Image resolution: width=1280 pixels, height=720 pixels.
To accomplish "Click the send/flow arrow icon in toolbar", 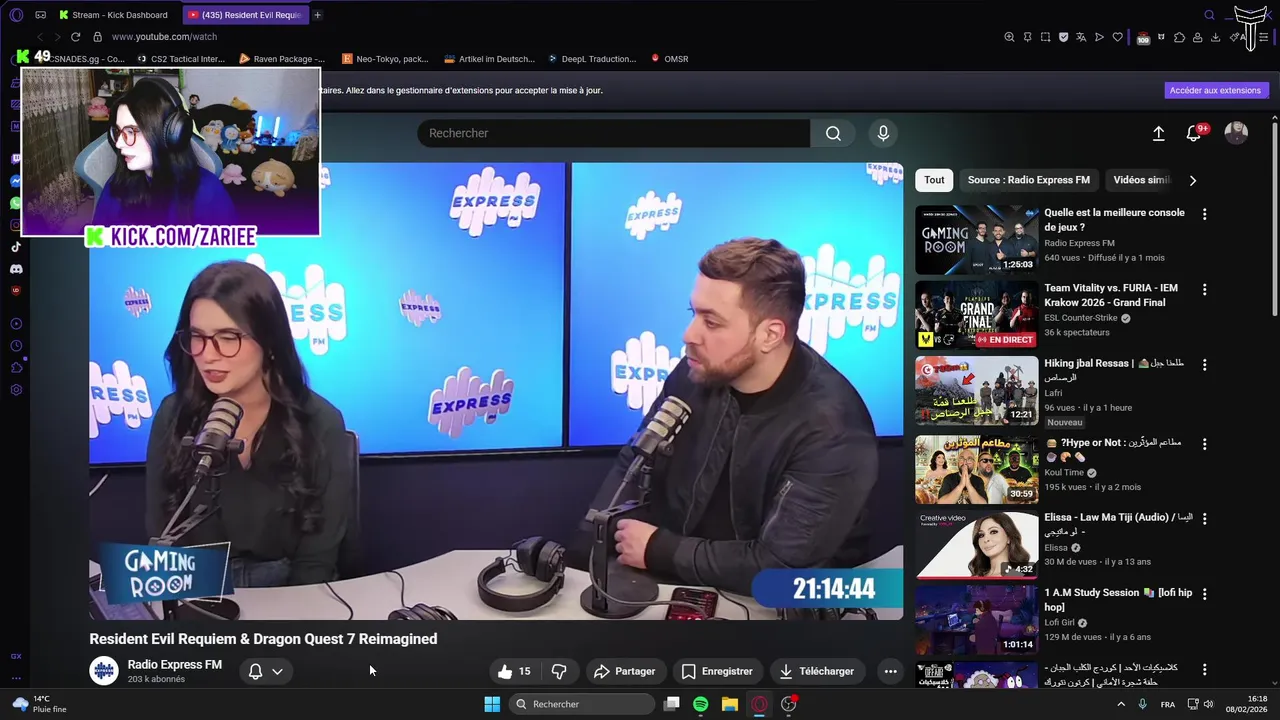I will point(1099,37).
